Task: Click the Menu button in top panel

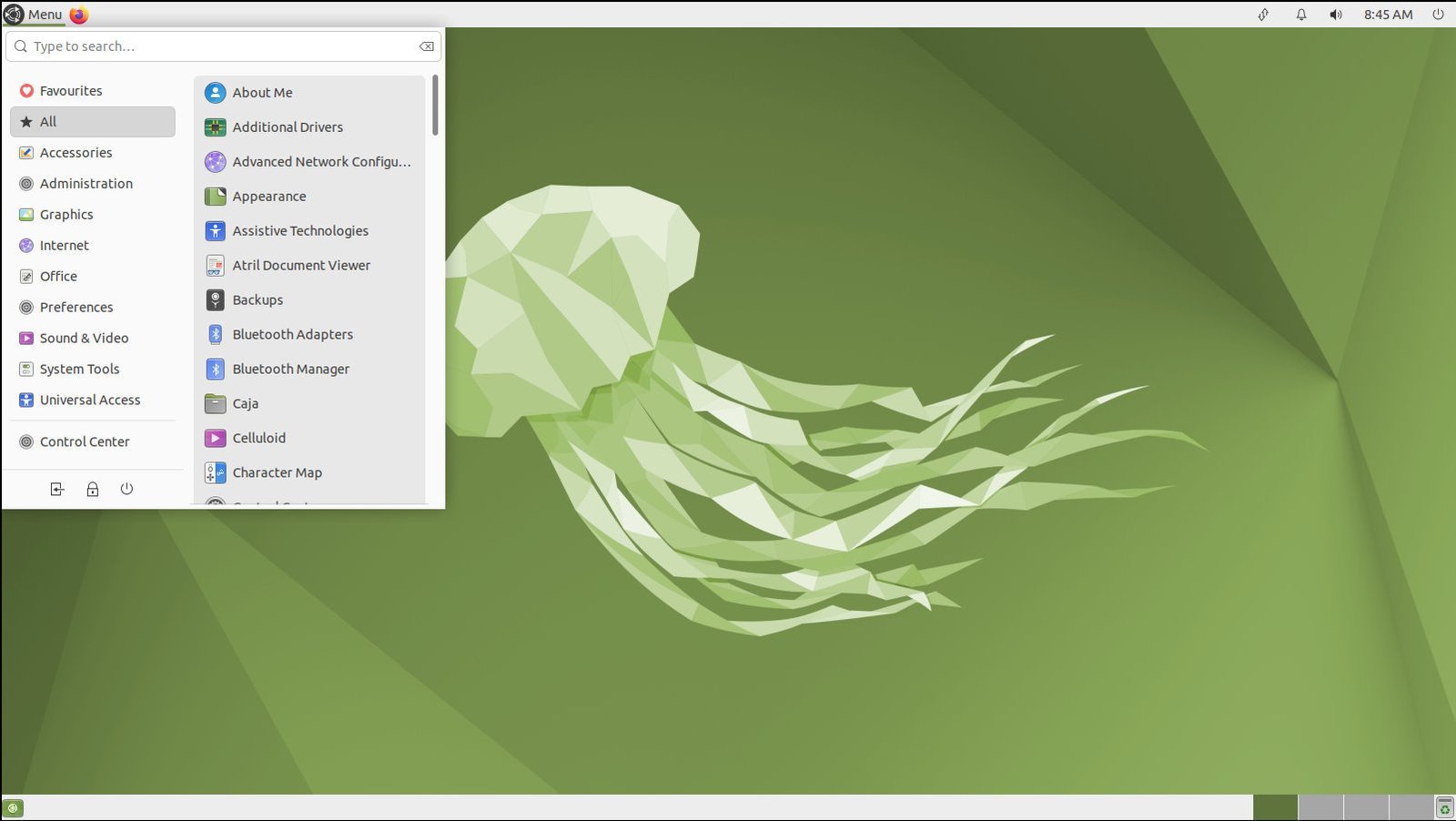Action: click(x=34, y=15)
